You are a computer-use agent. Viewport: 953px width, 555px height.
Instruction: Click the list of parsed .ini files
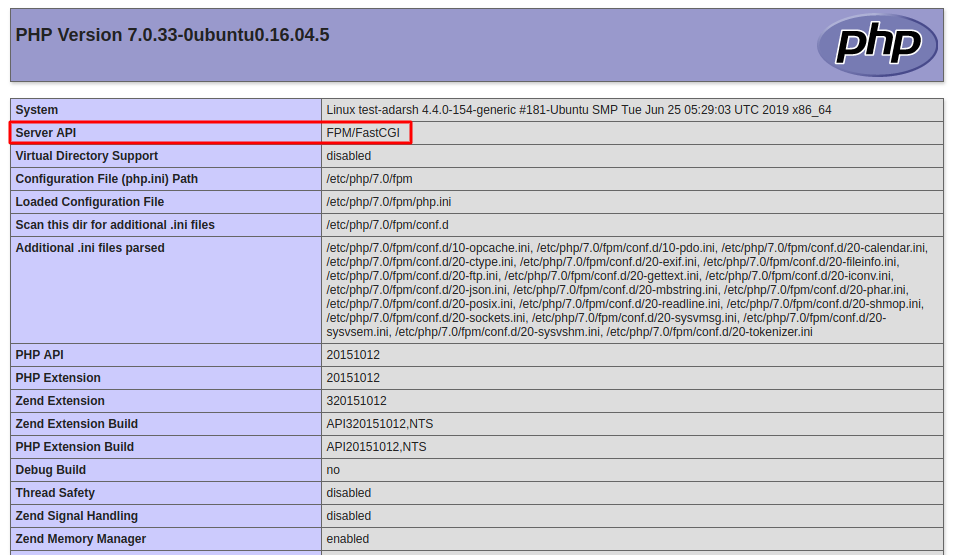pos(627,290)
